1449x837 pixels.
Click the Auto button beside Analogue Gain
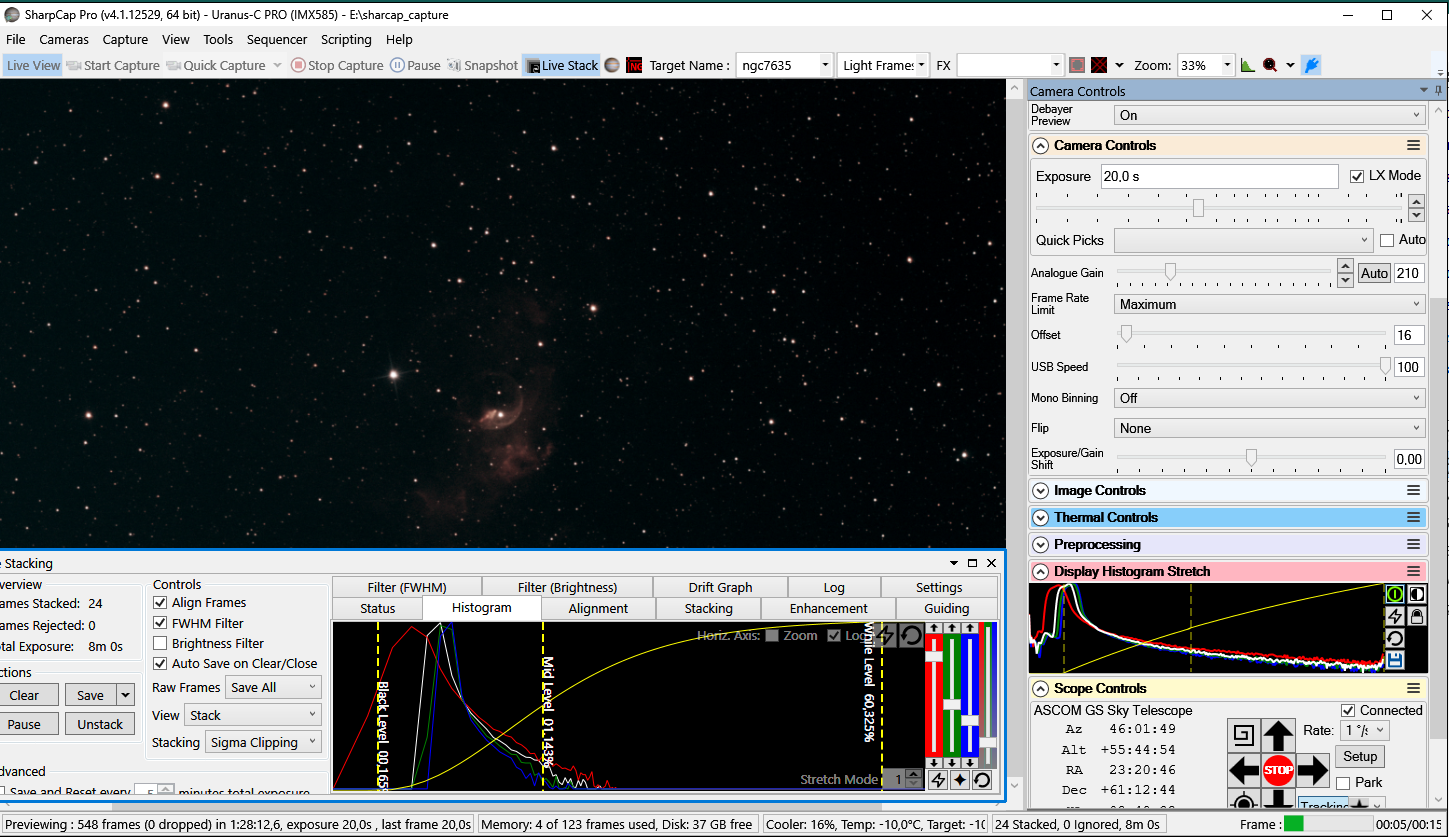[x=1374, y=273]
